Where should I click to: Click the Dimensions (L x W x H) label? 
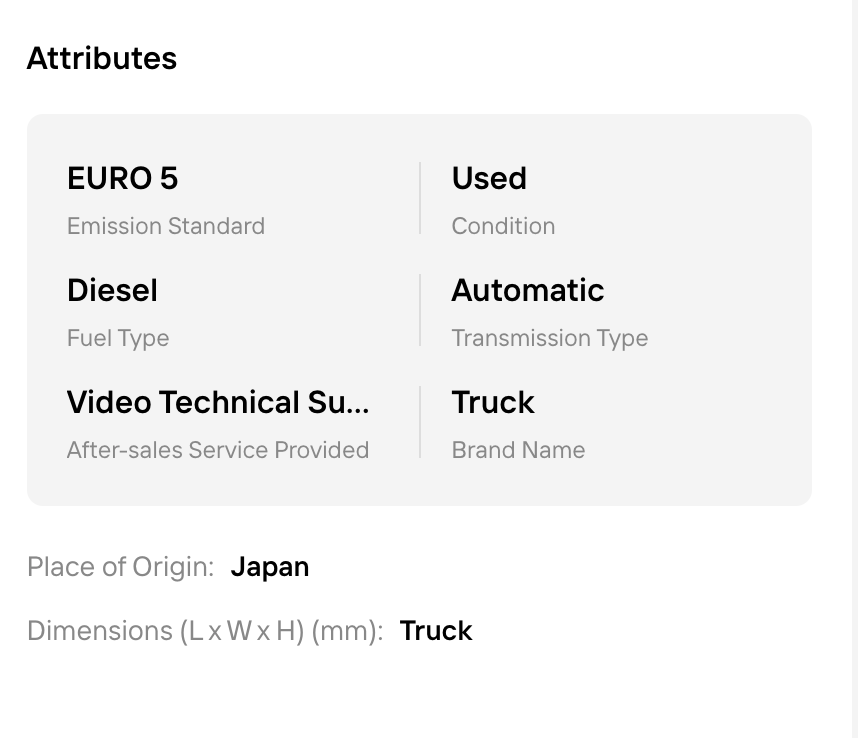coord(205,631)
